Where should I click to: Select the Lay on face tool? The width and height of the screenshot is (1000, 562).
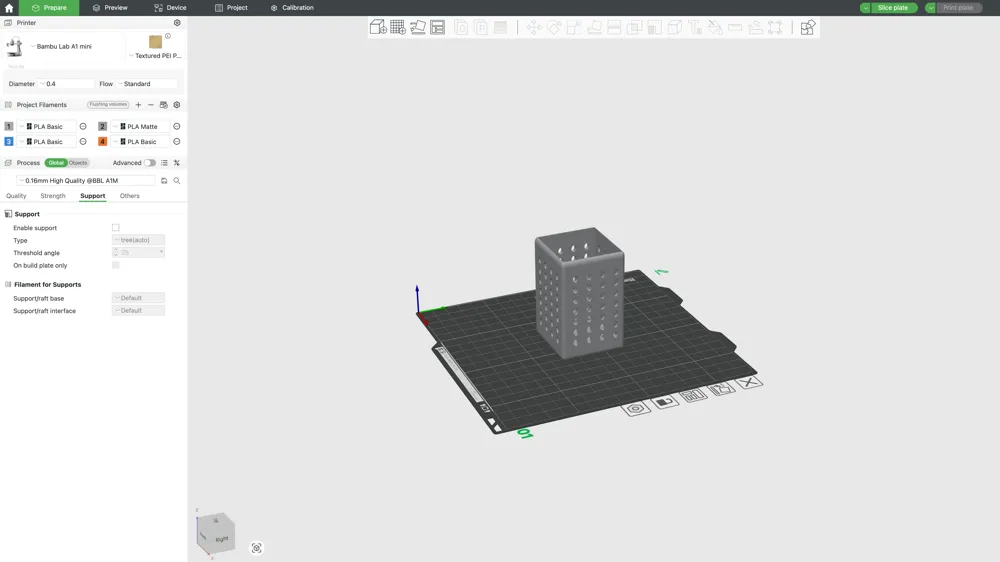tap(594, 27)
